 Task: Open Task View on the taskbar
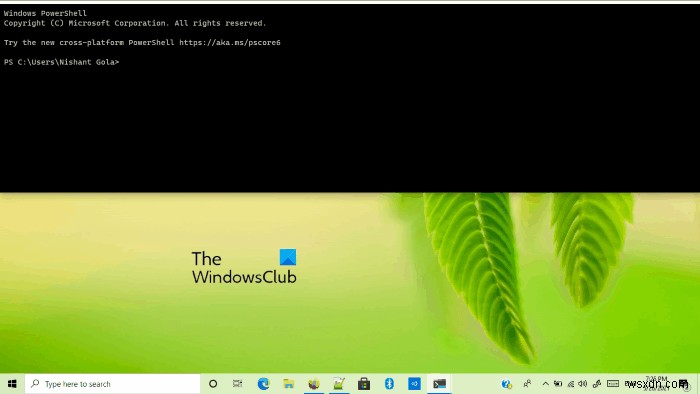tap(238, 384)
